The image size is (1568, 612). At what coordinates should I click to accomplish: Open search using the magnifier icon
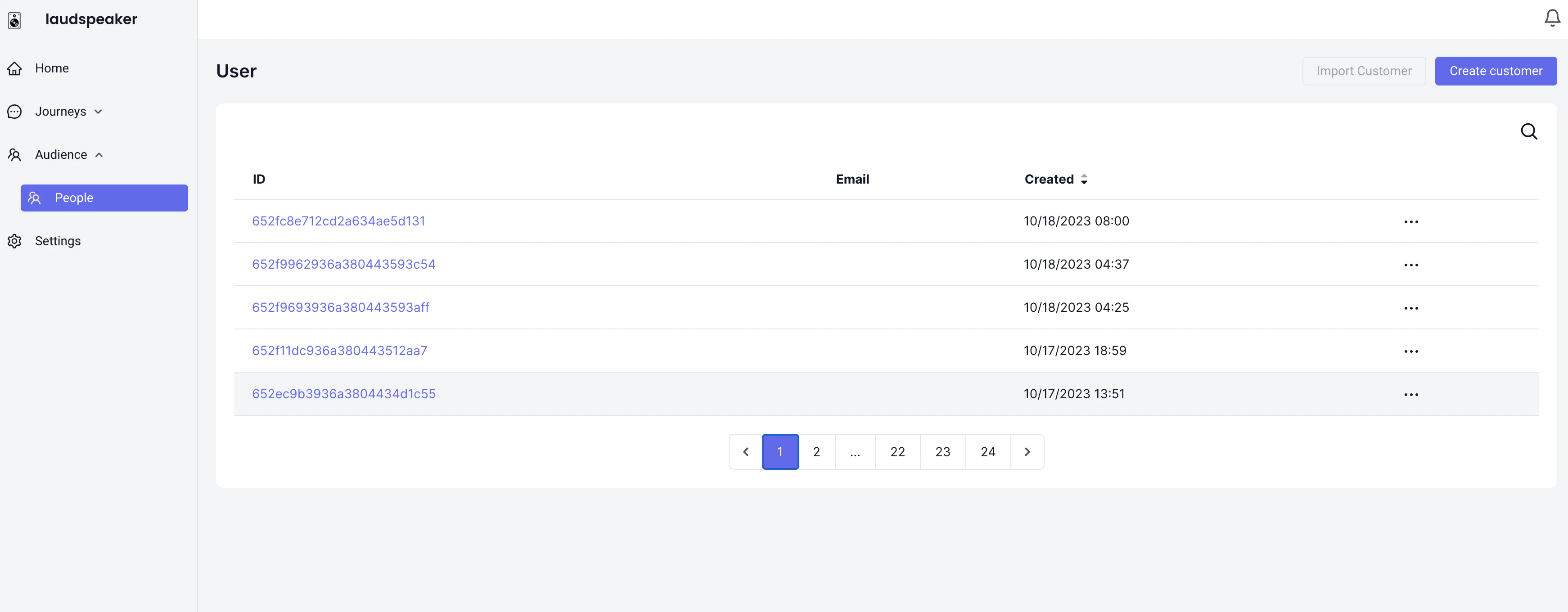point(1530,131)
